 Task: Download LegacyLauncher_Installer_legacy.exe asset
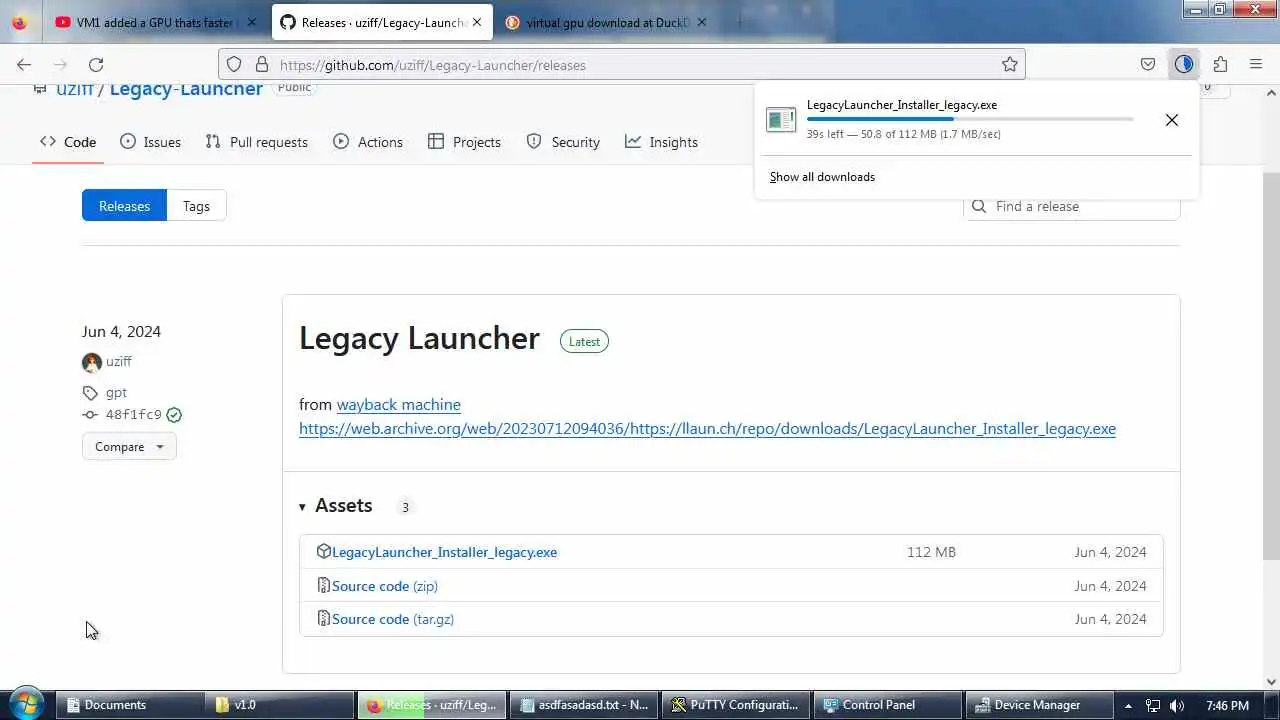click(444, 552)
